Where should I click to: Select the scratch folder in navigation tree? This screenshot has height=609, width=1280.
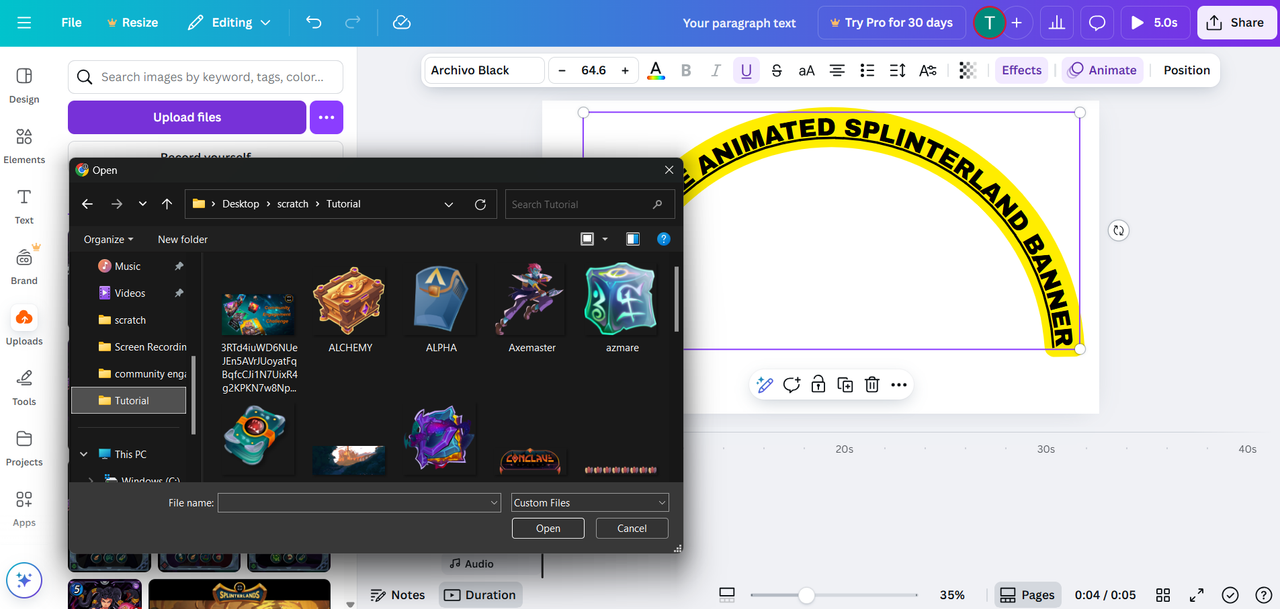[x=129, y=320]
